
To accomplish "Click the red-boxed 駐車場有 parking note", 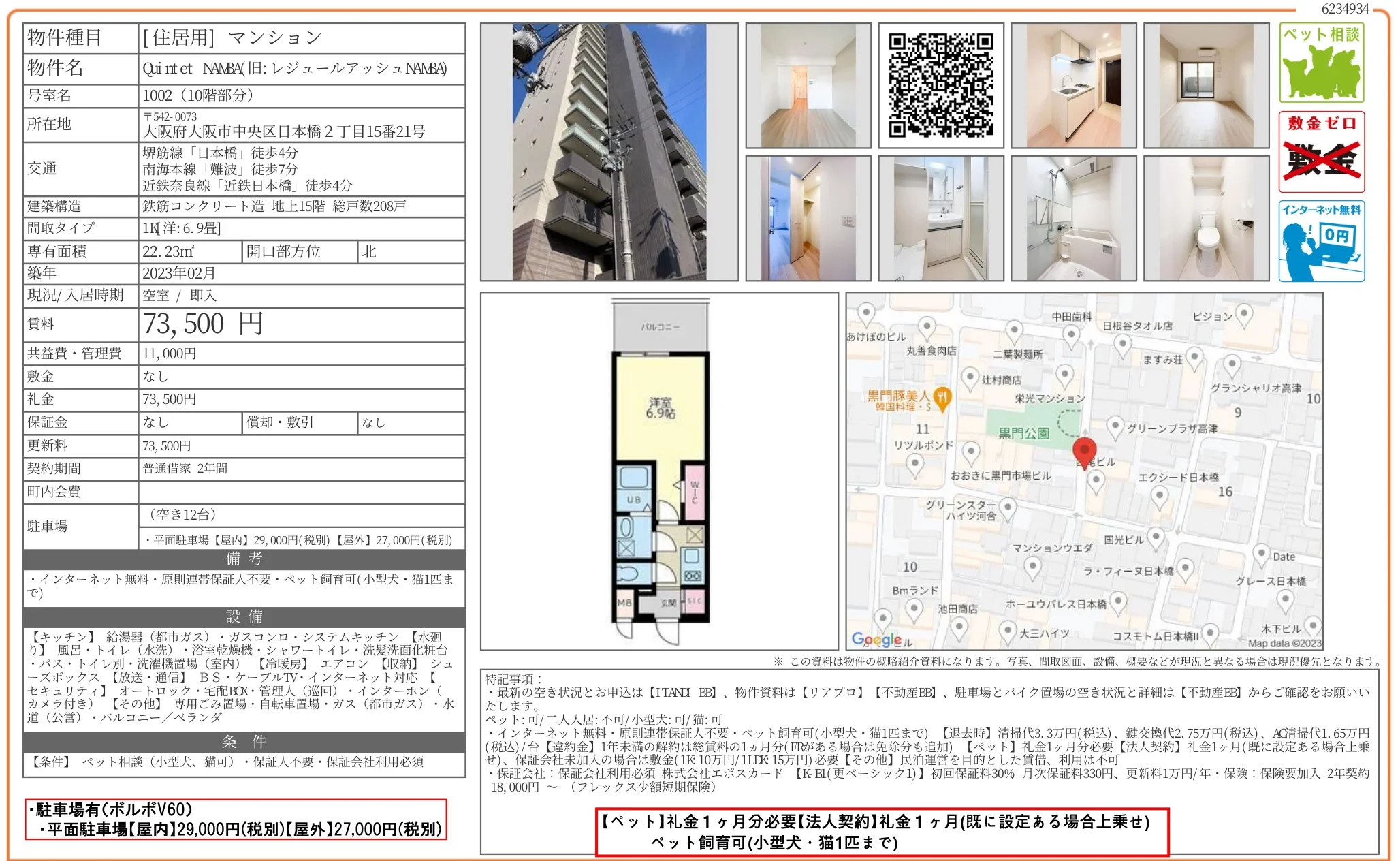I will click(x=236, y=819).
